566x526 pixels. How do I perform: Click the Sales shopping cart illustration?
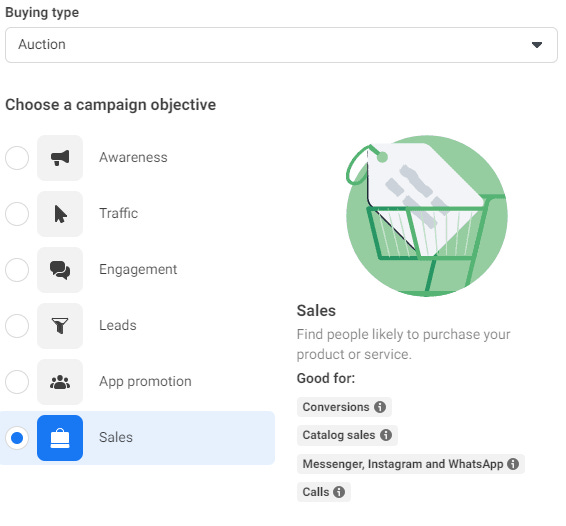[x=427, y=216]
